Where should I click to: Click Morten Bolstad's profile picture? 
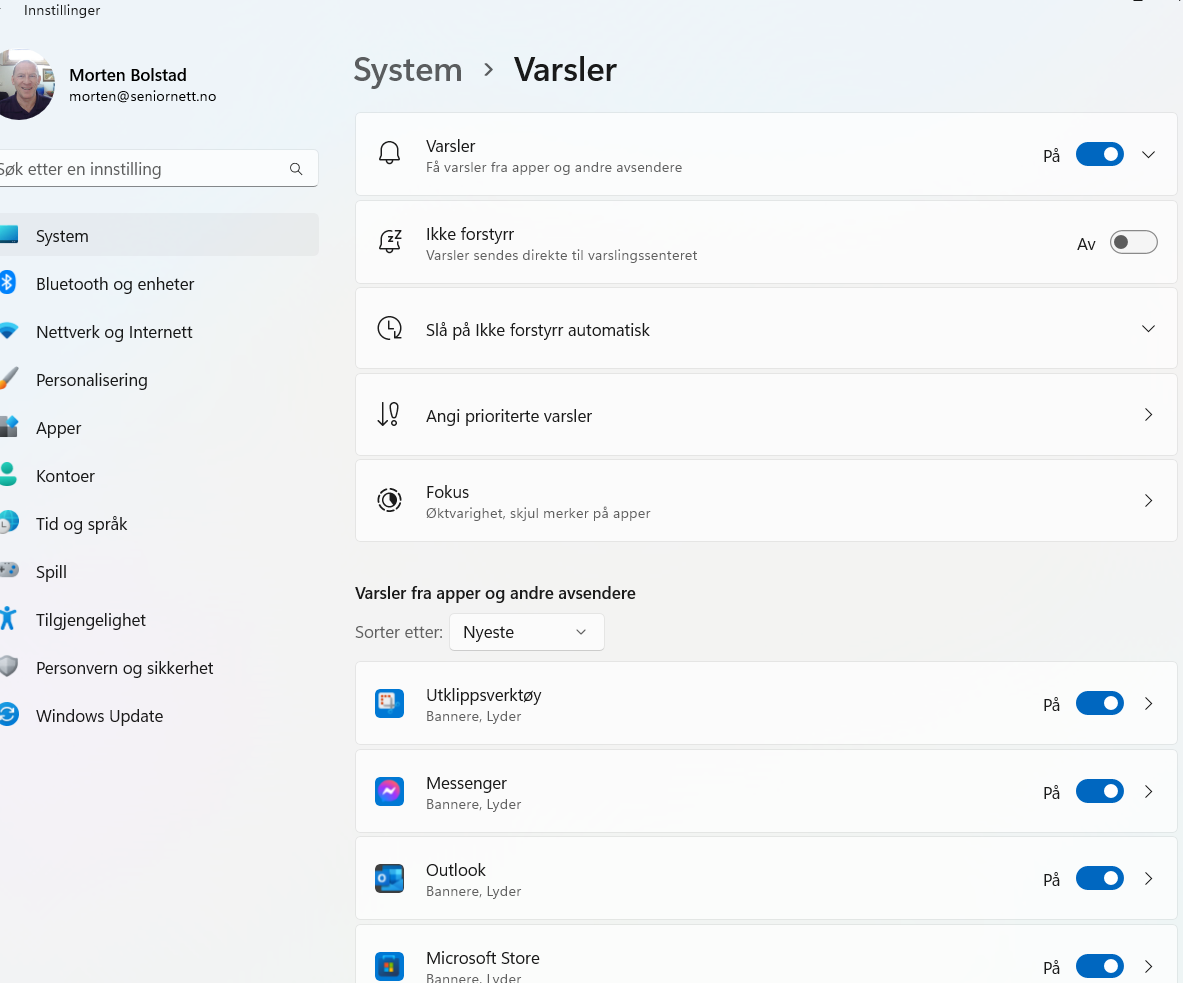(22, 86)
